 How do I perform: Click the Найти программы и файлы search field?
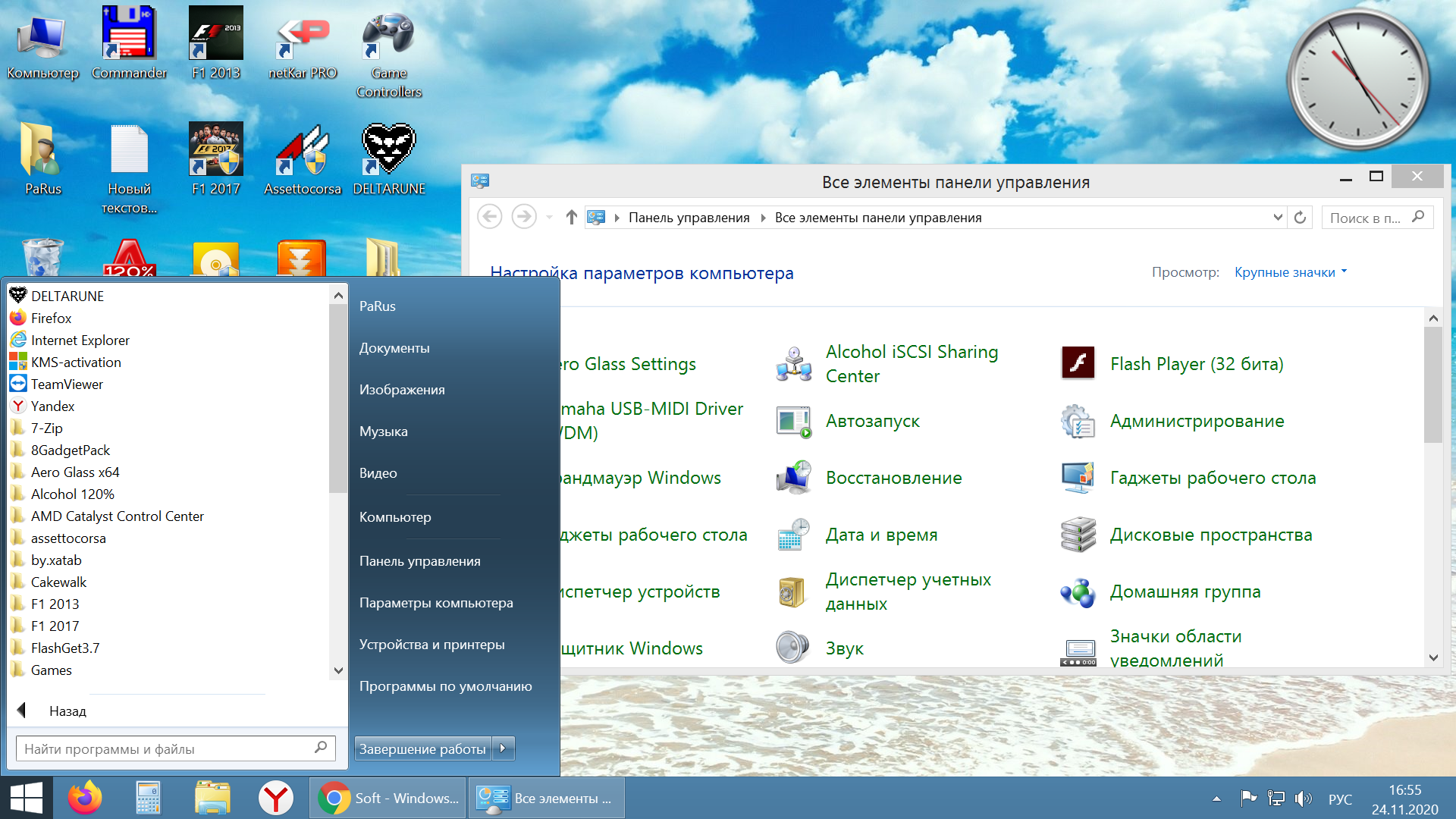167,748
